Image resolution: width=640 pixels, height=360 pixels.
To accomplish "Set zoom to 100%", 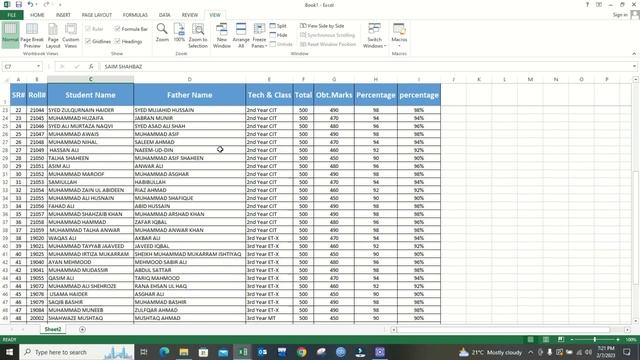I will (x=179, y=33).
